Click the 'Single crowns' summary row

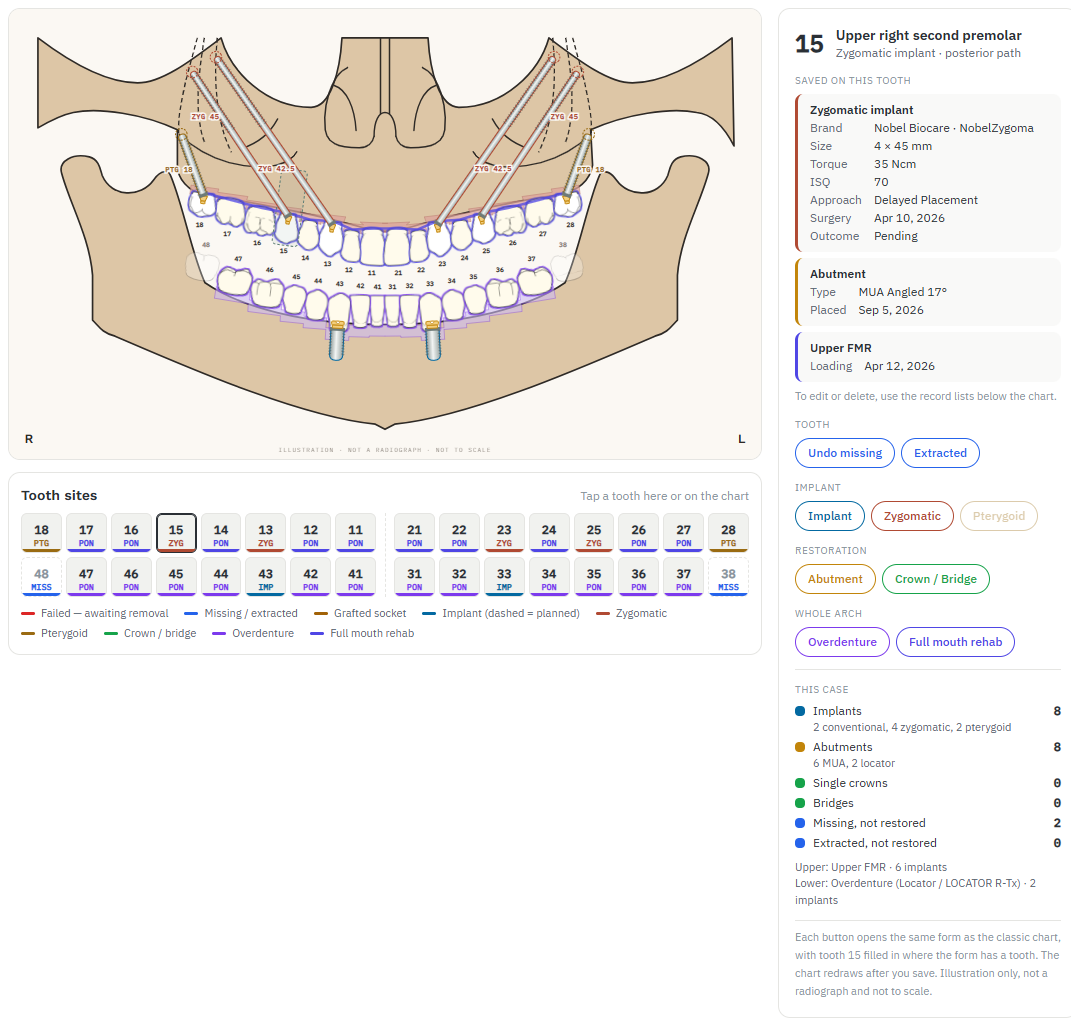[x=928, y=783]
